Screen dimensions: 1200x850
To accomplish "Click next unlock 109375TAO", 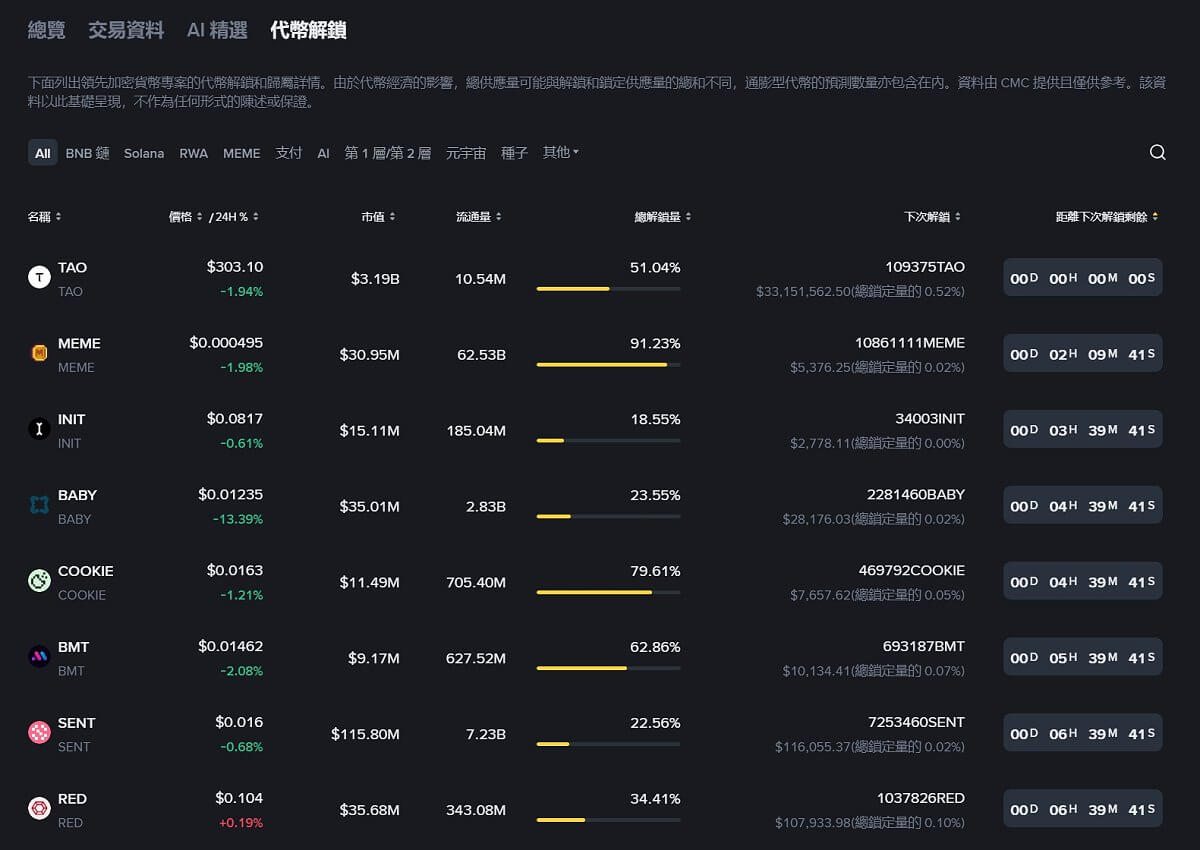I will click(925, 267).
